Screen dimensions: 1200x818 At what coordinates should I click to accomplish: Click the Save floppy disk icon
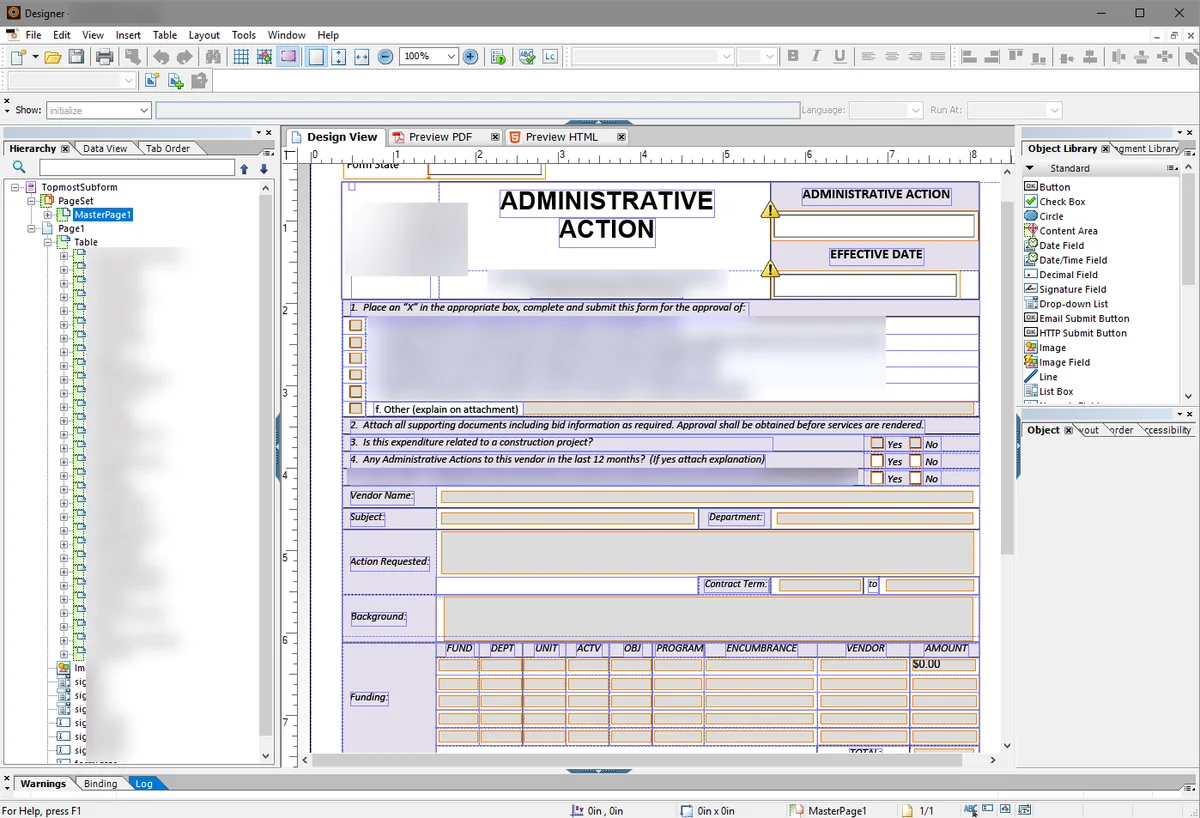coord(76,57)
